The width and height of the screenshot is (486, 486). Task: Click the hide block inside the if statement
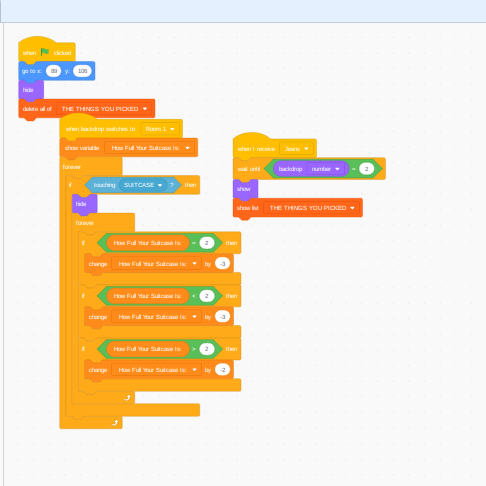coord(84,204)
